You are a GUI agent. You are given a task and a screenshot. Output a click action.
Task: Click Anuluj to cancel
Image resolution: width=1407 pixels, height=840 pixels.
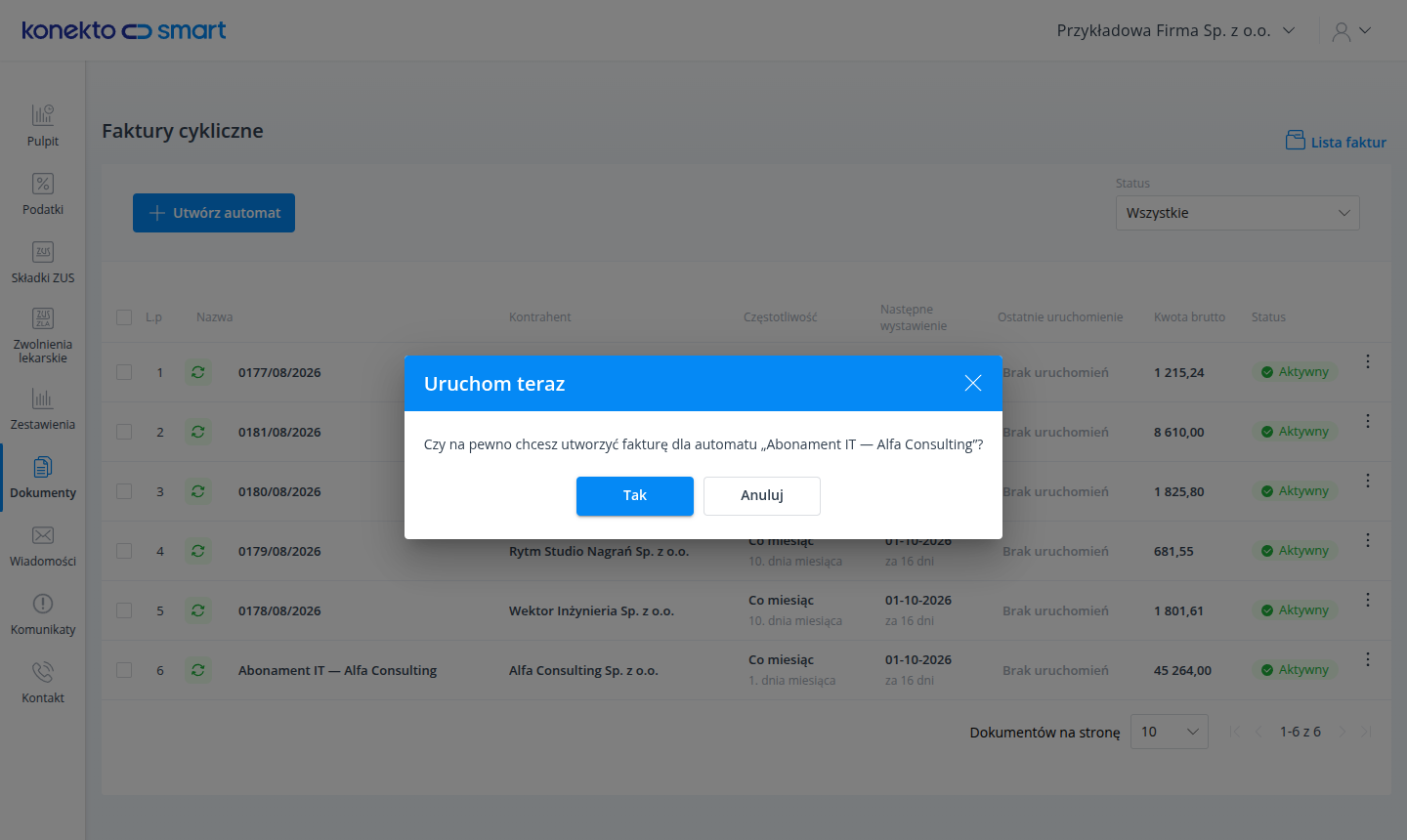click(x=762, y=495)
